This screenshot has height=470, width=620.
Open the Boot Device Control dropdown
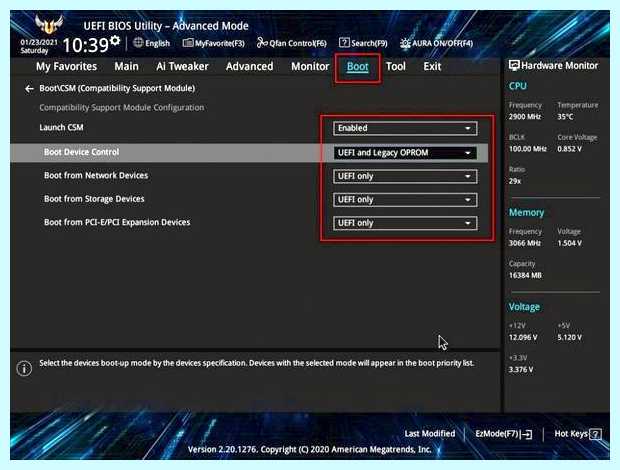(x=405, y=153)
